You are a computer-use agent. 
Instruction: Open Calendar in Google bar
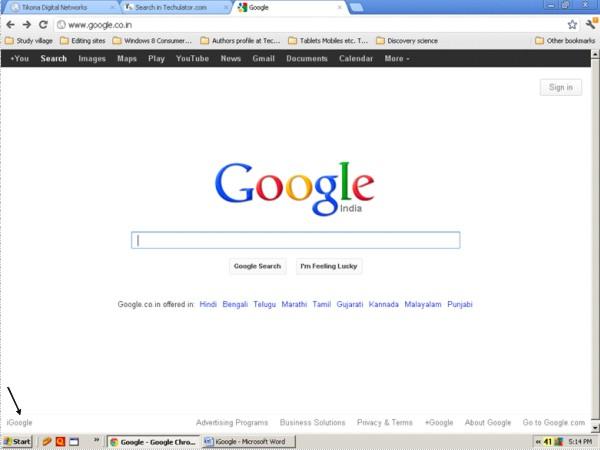click(x=355, y=59)
